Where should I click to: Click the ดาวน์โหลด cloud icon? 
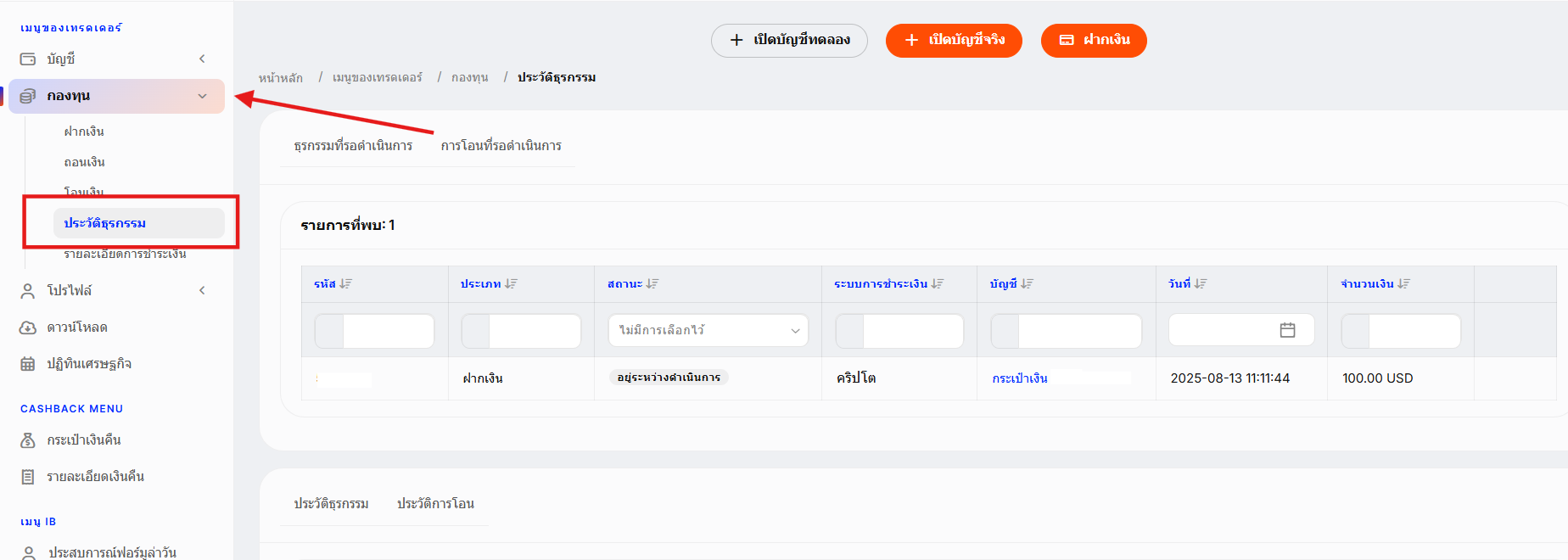click(x=28, y=328)
